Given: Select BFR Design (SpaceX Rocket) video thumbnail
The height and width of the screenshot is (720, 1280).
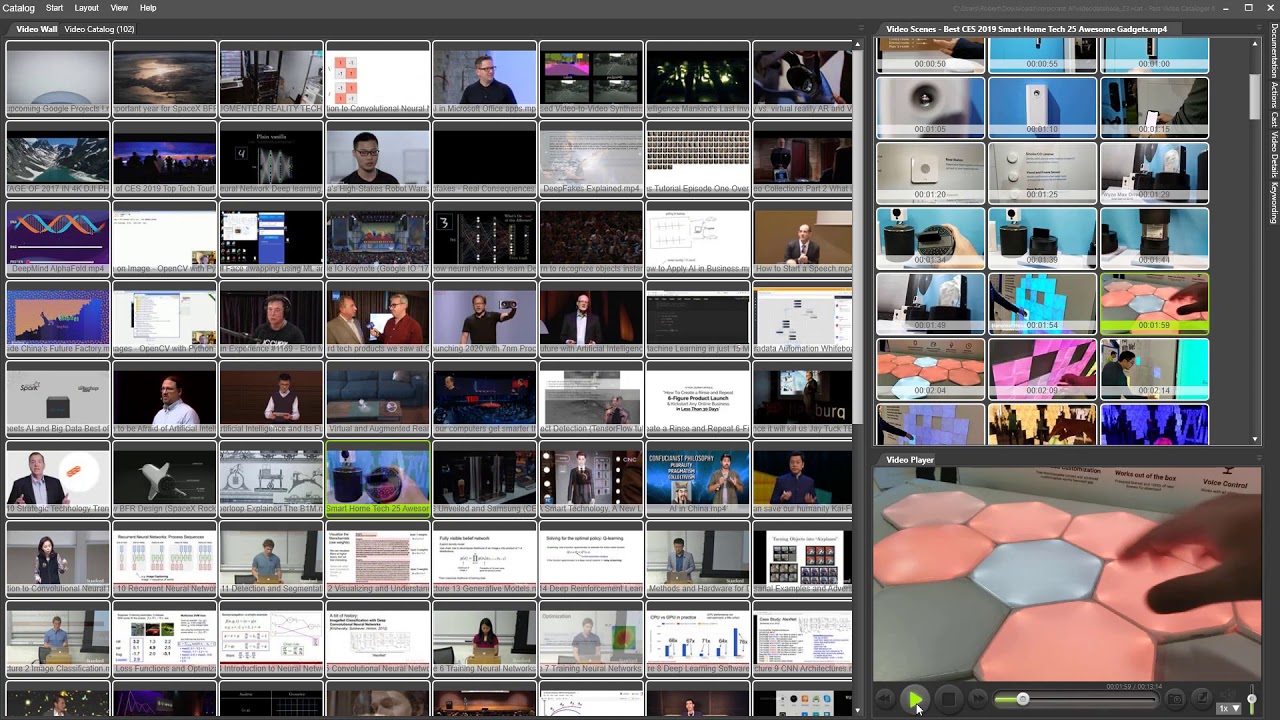Looking at the screenshot, I should 164,480.
